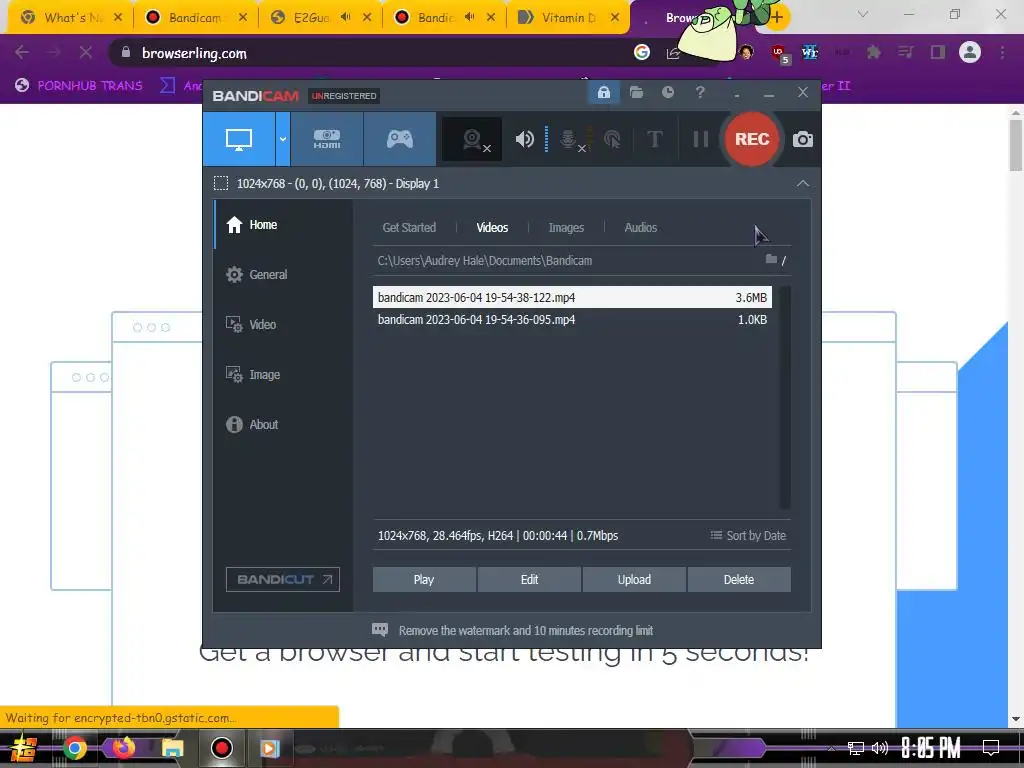Toggle the webcam overlay icon
The width and height of the screenshot is (1024, 768).
pos(472,139)
